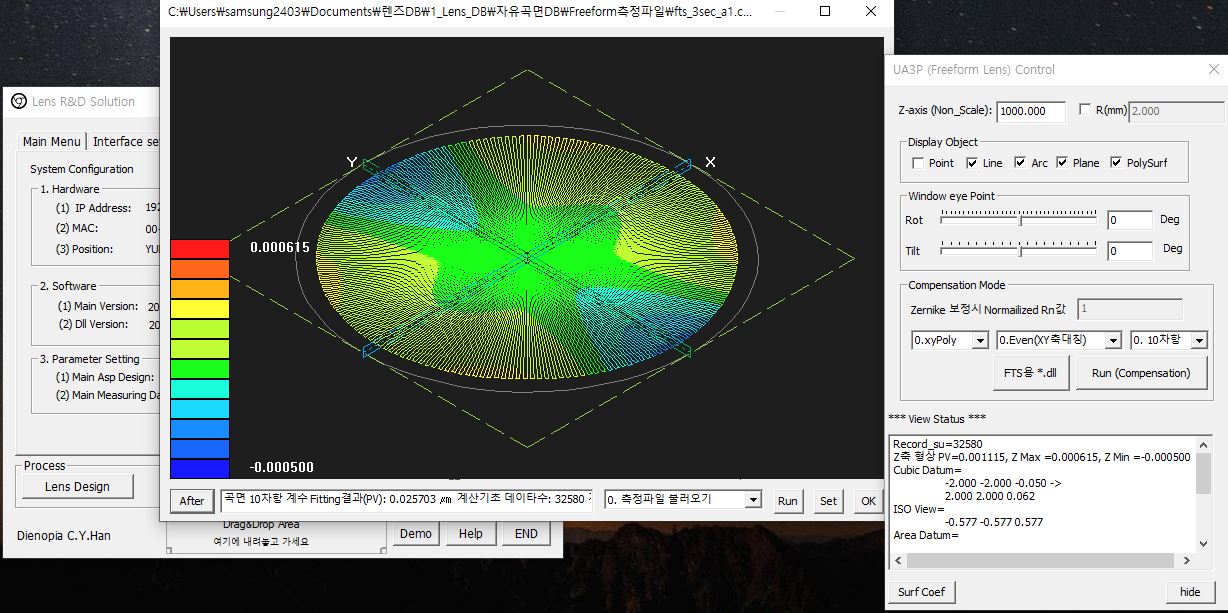Click the FTS용 *.dll button

1030,373
